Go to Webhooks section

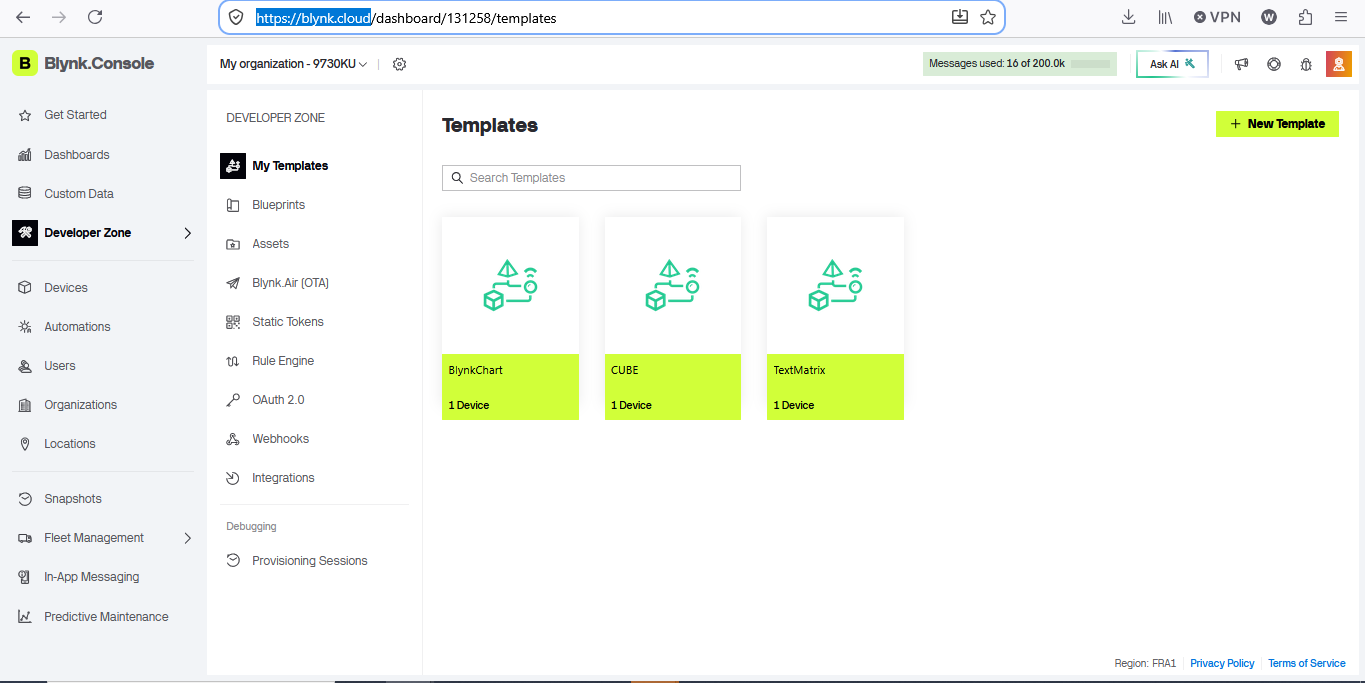coord(281,439)
